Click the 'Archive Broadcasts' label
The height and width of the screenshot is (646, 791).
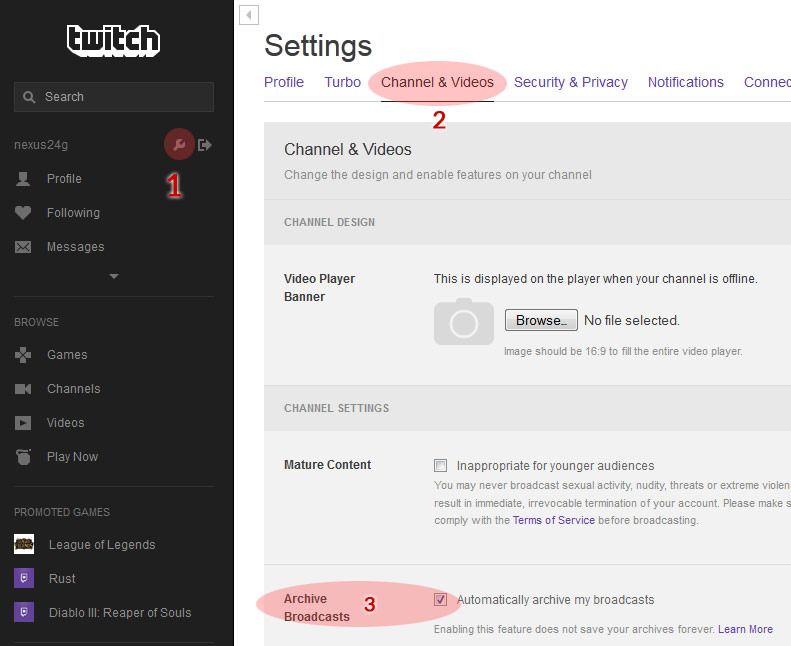(x=317, y=608)
